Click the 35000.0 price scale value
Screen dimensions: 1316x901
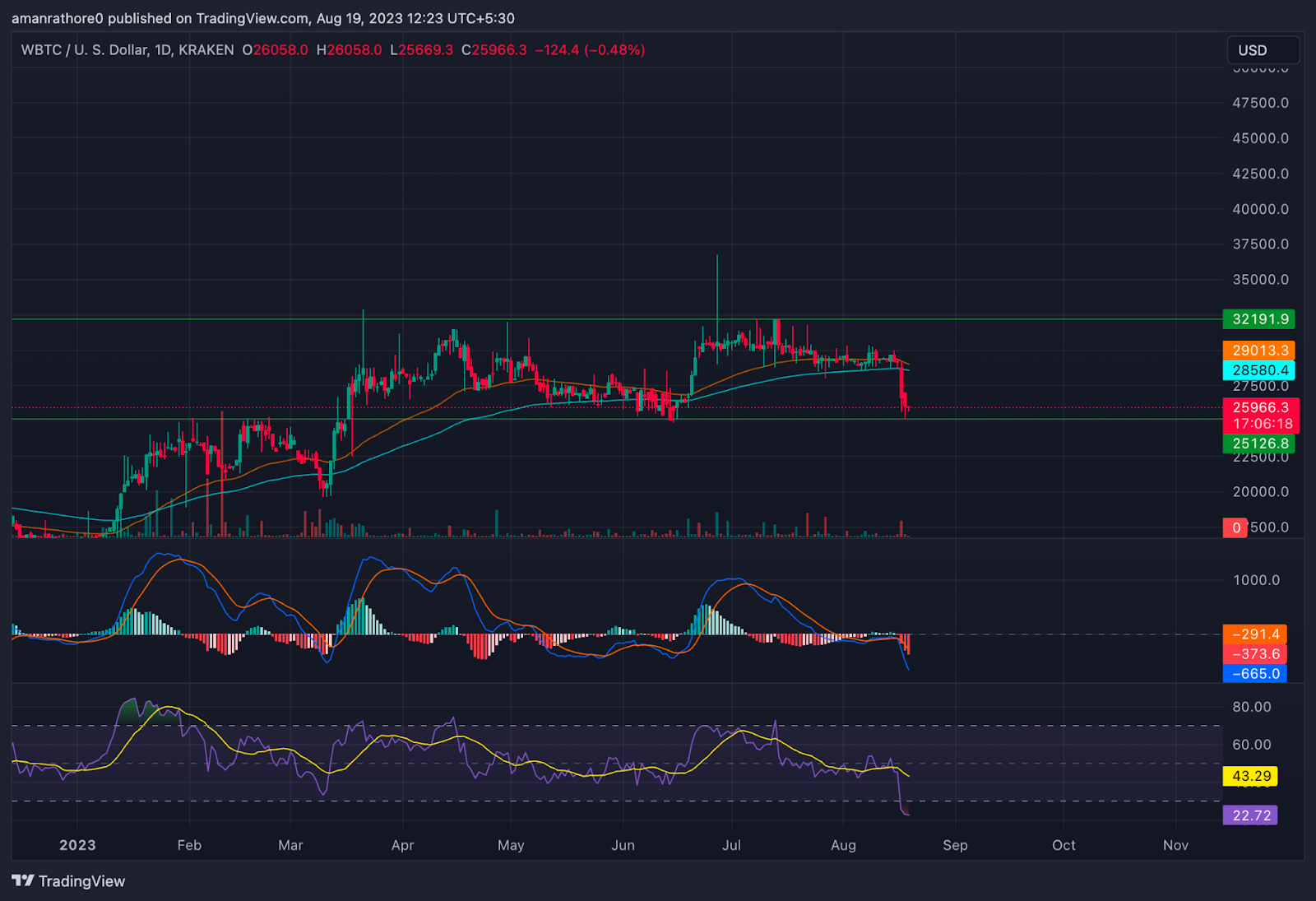pos(1260,280)
